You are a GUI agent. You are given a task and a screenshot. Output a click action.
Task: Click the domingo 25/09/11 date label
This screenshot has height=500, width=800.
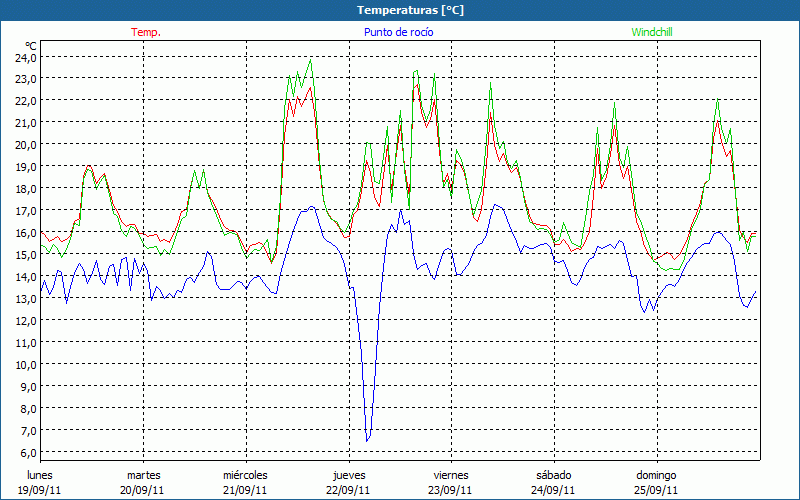coord(656,482)
